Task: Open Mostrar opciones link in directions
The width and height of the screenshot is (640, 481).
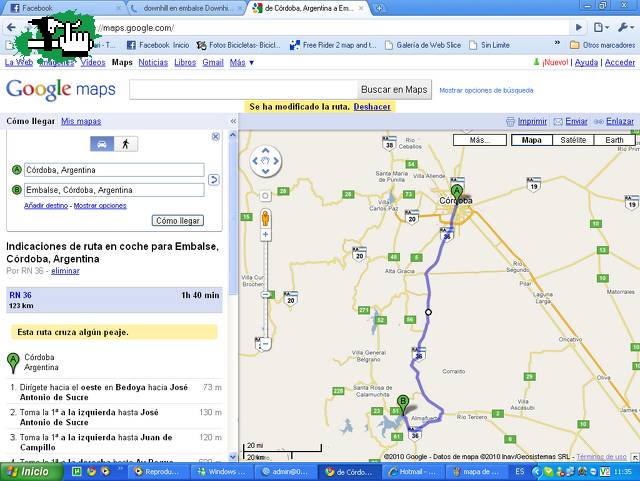Action: point(100,205)
